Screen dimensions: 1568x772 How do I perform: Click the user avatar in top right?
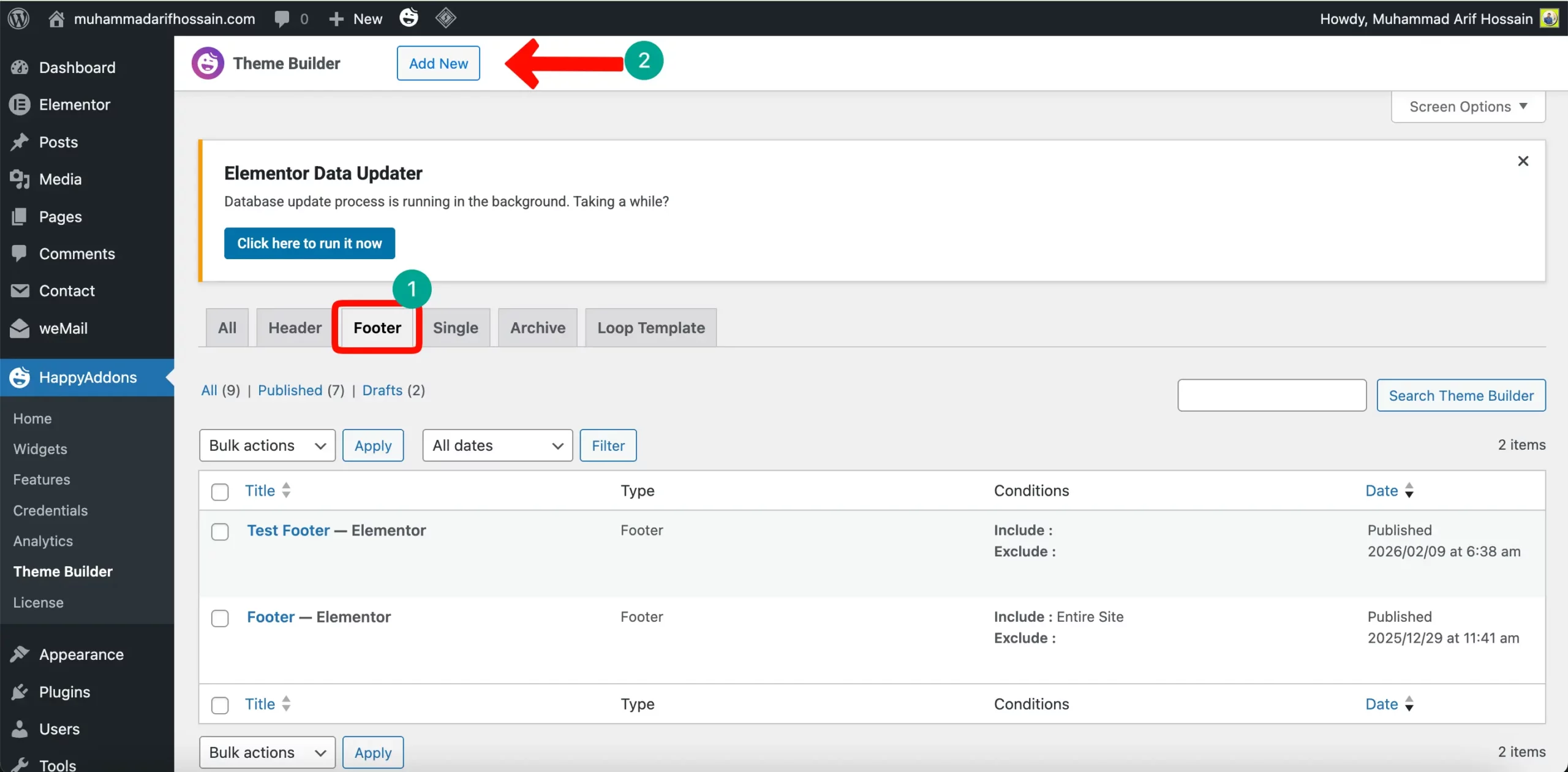pos(1550,18)
